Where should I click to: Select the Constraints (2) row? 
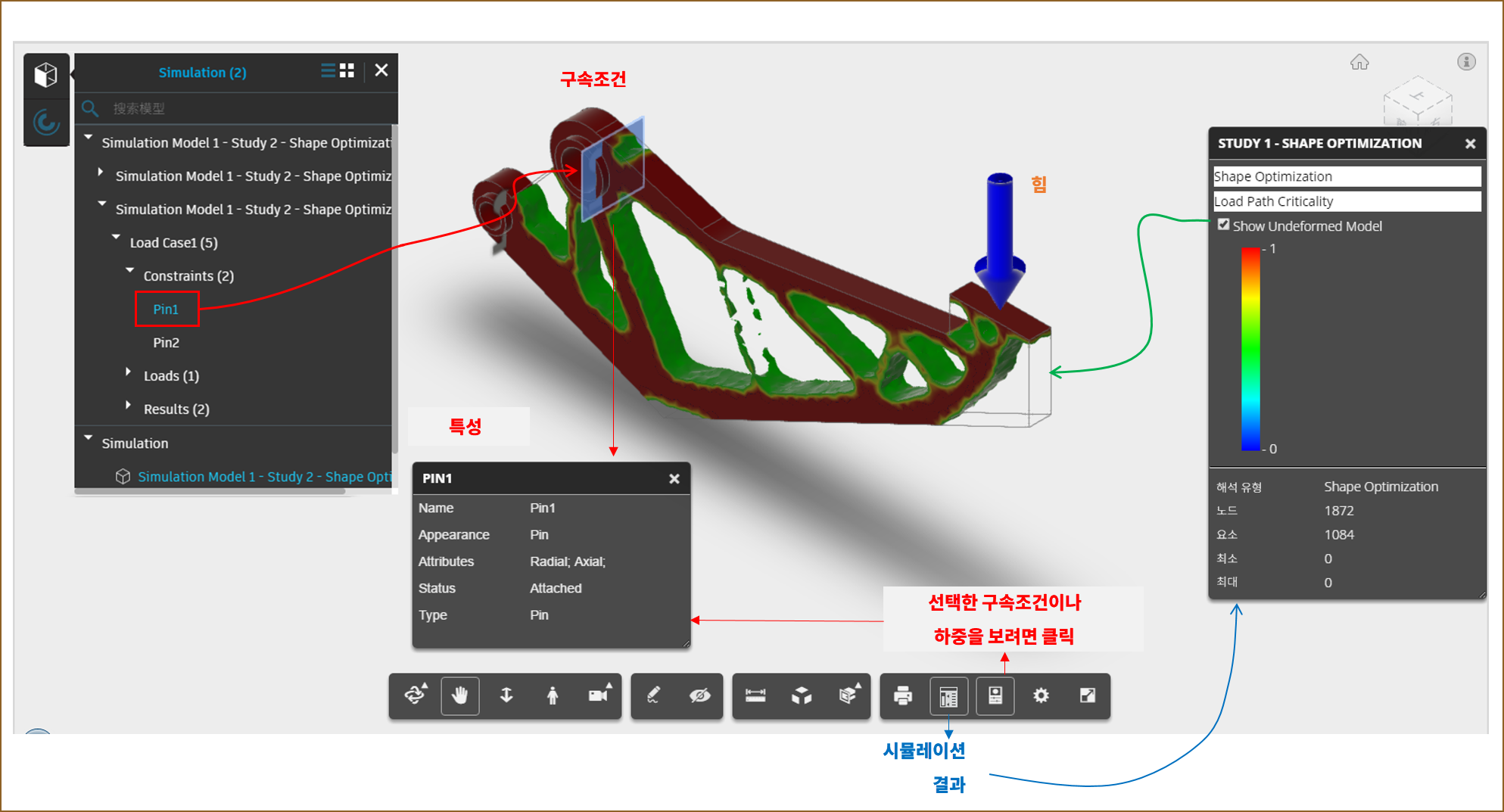pyautogui.click(x=188, y=275)
